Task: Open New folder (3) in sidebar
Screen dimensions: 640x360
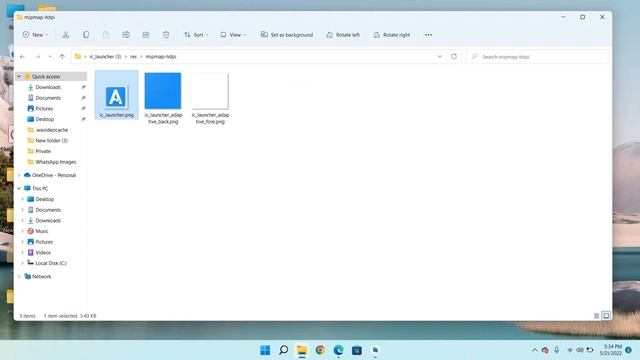Action: point(51,140)
